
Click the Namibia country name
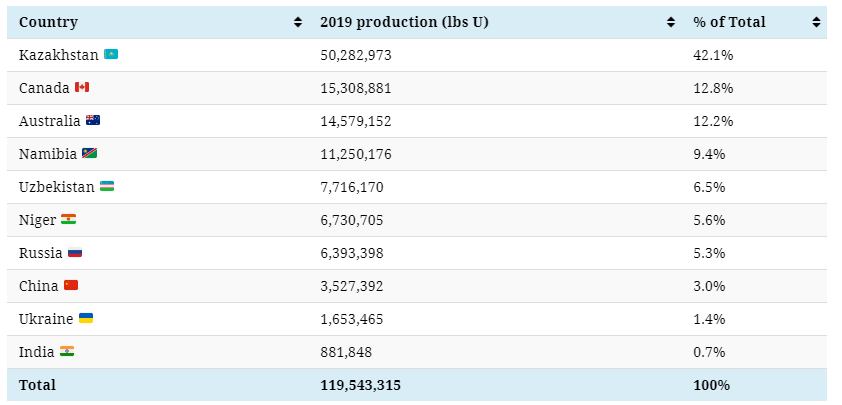click(x=47, y=154)
